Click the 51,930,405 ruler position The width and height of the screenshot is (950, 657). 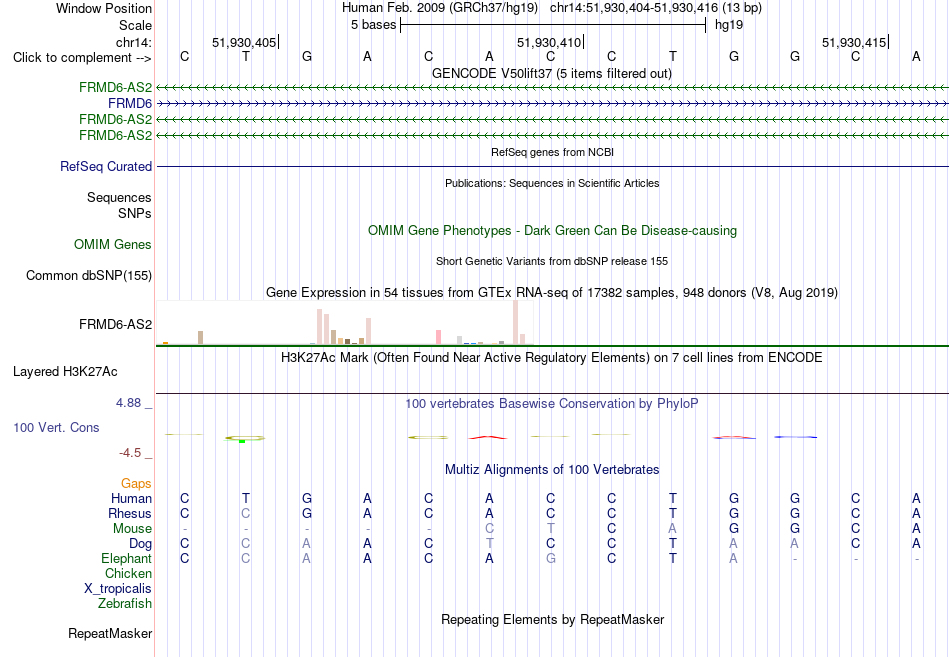click(244, 42)
